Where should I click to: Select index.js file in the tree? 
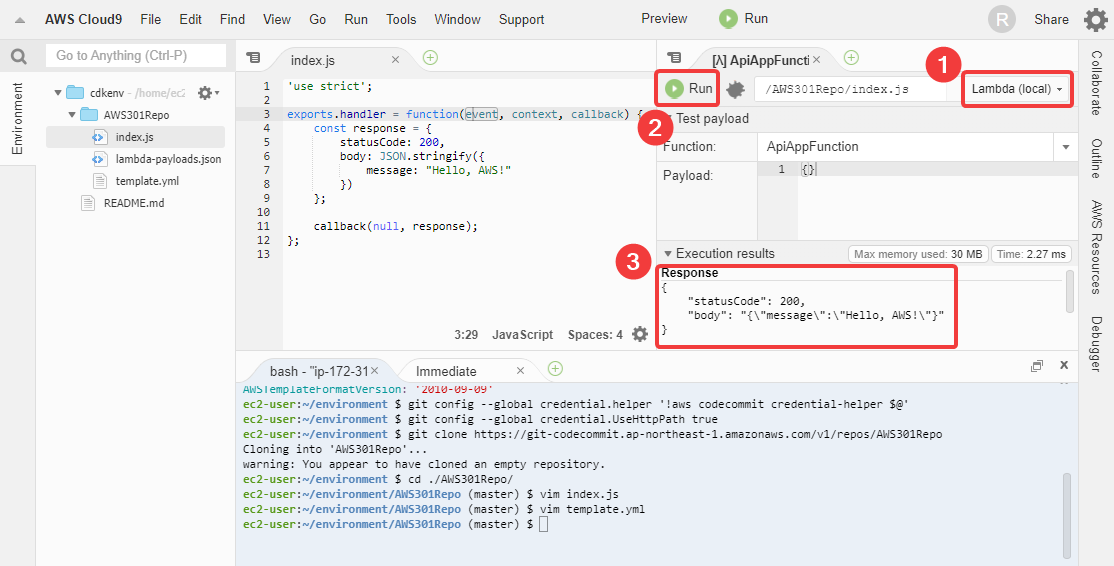135,137
